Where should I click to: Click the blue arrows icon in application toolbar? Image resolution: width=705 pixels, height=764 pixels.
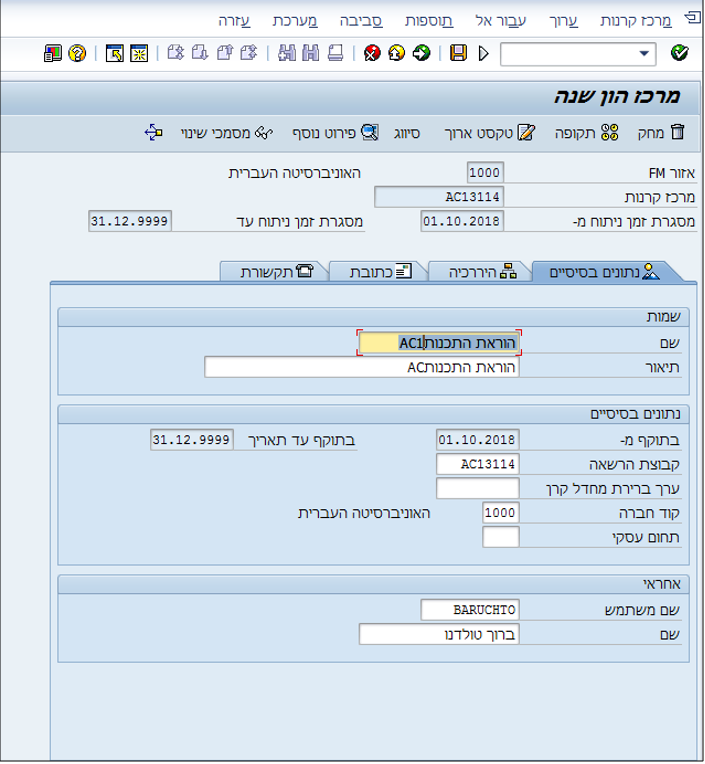153,133
